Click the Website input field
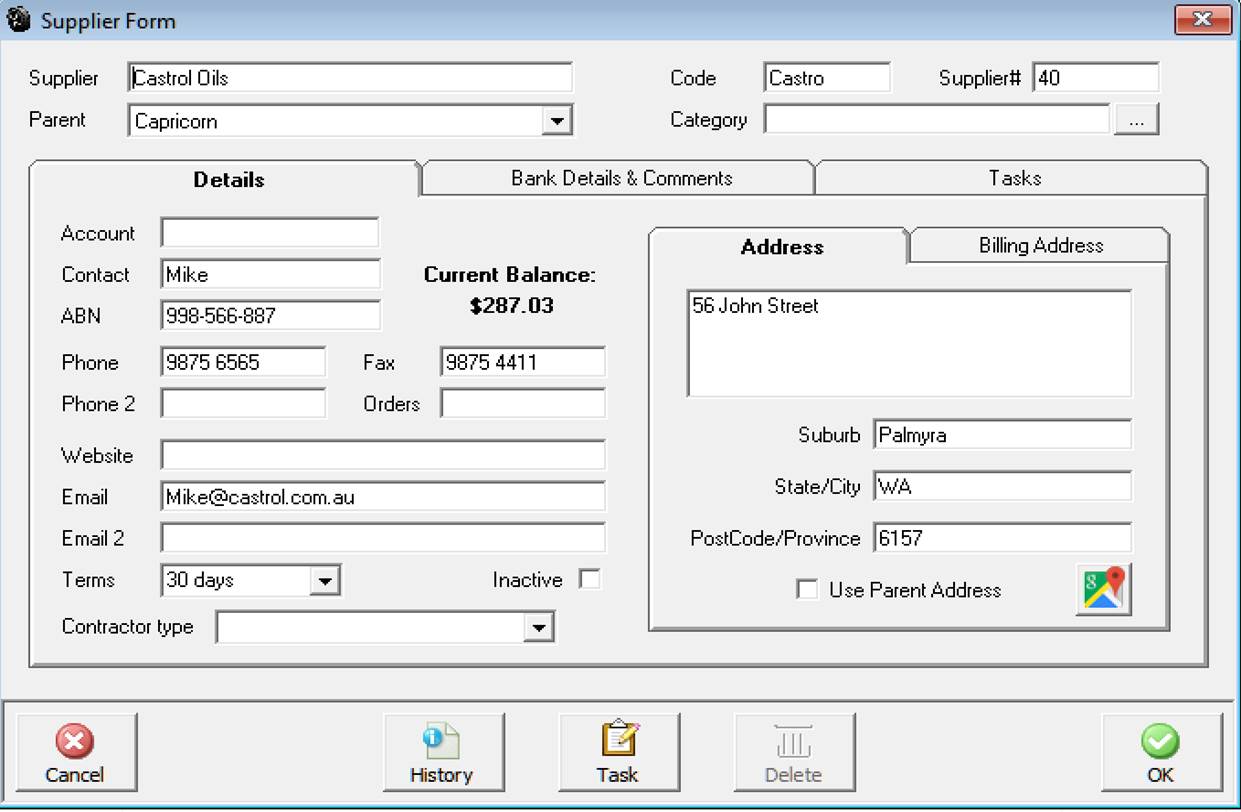 [x=382, y=456]
